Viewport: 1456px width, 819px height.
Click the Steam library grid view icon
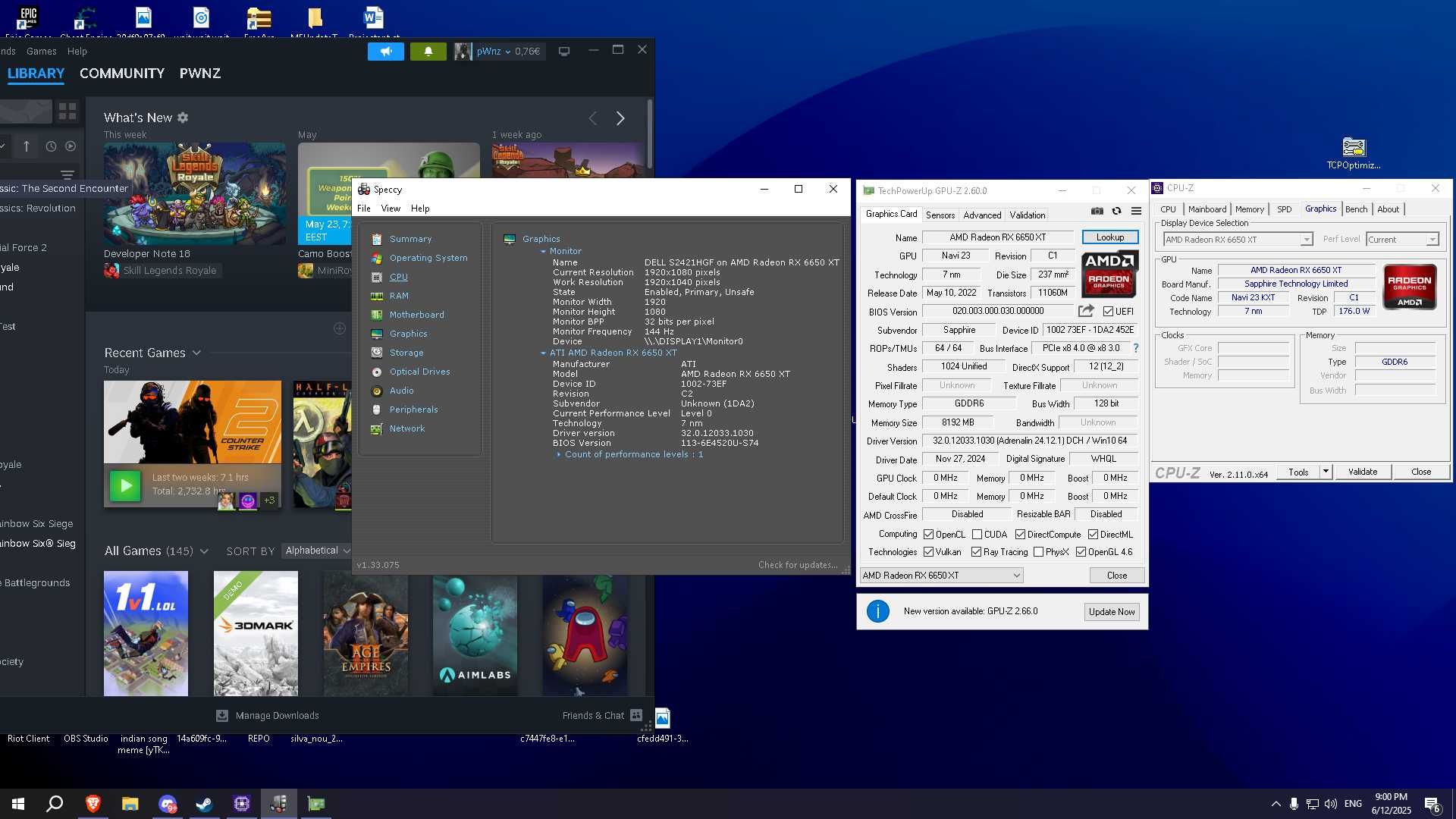(x=67, y=111)
